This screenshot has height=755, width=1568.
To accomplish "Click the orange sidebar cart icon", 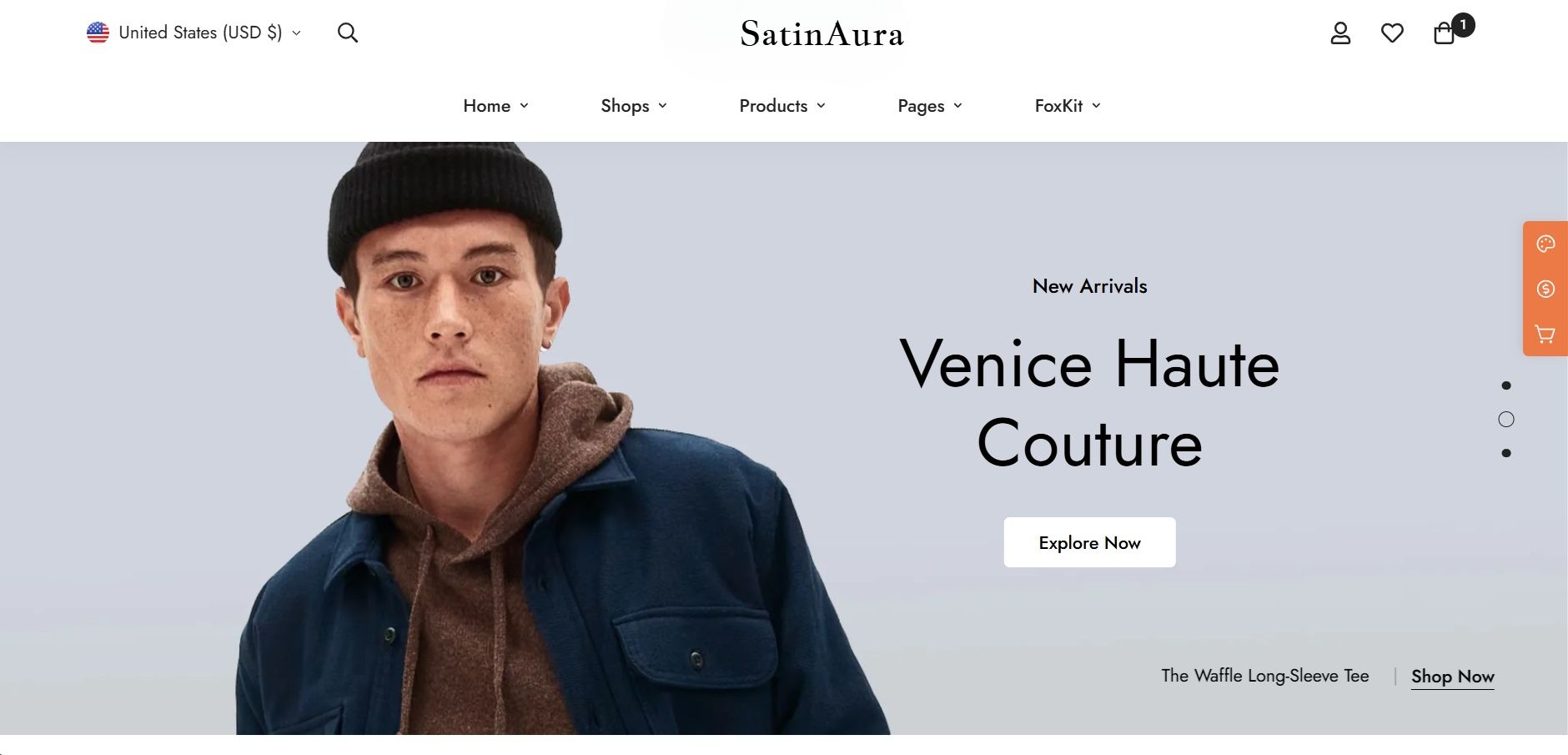I will (x=1545, y=335).
